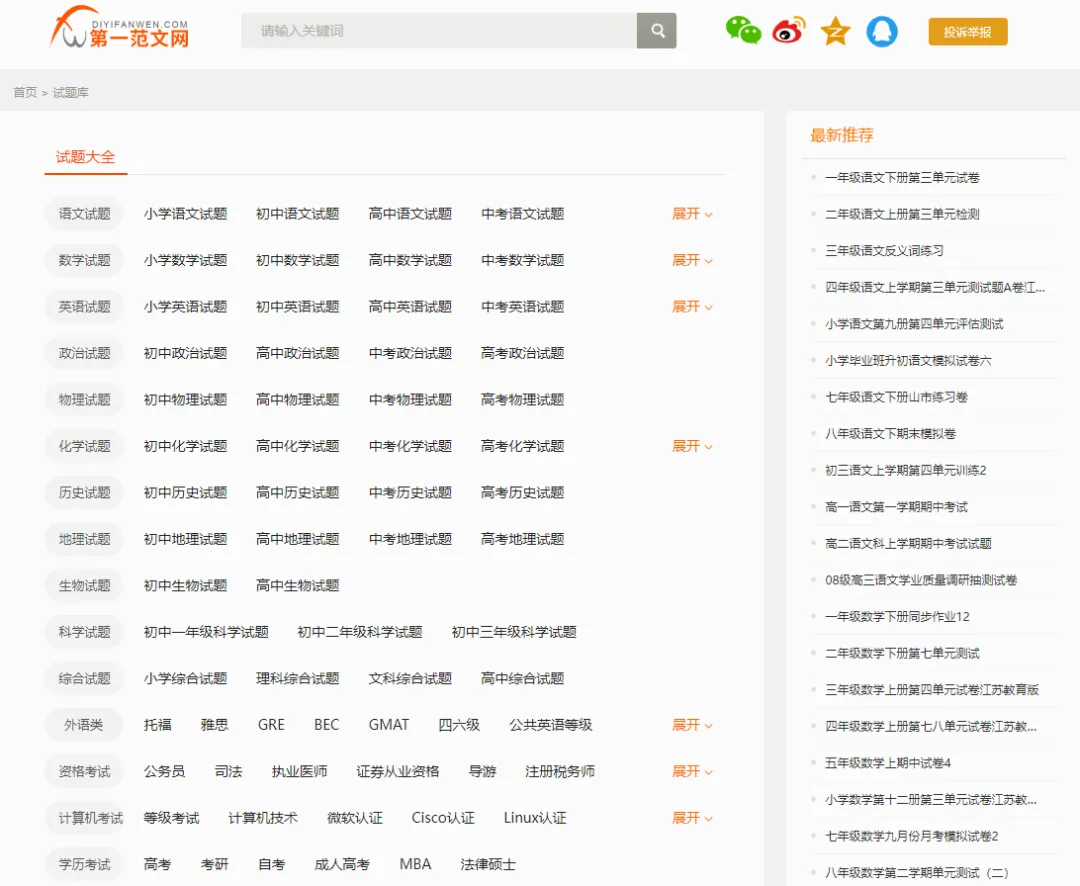The image size is (1080, 886).
Task: Open 高一语文第一学期期中考试
Action: [896, 506]
